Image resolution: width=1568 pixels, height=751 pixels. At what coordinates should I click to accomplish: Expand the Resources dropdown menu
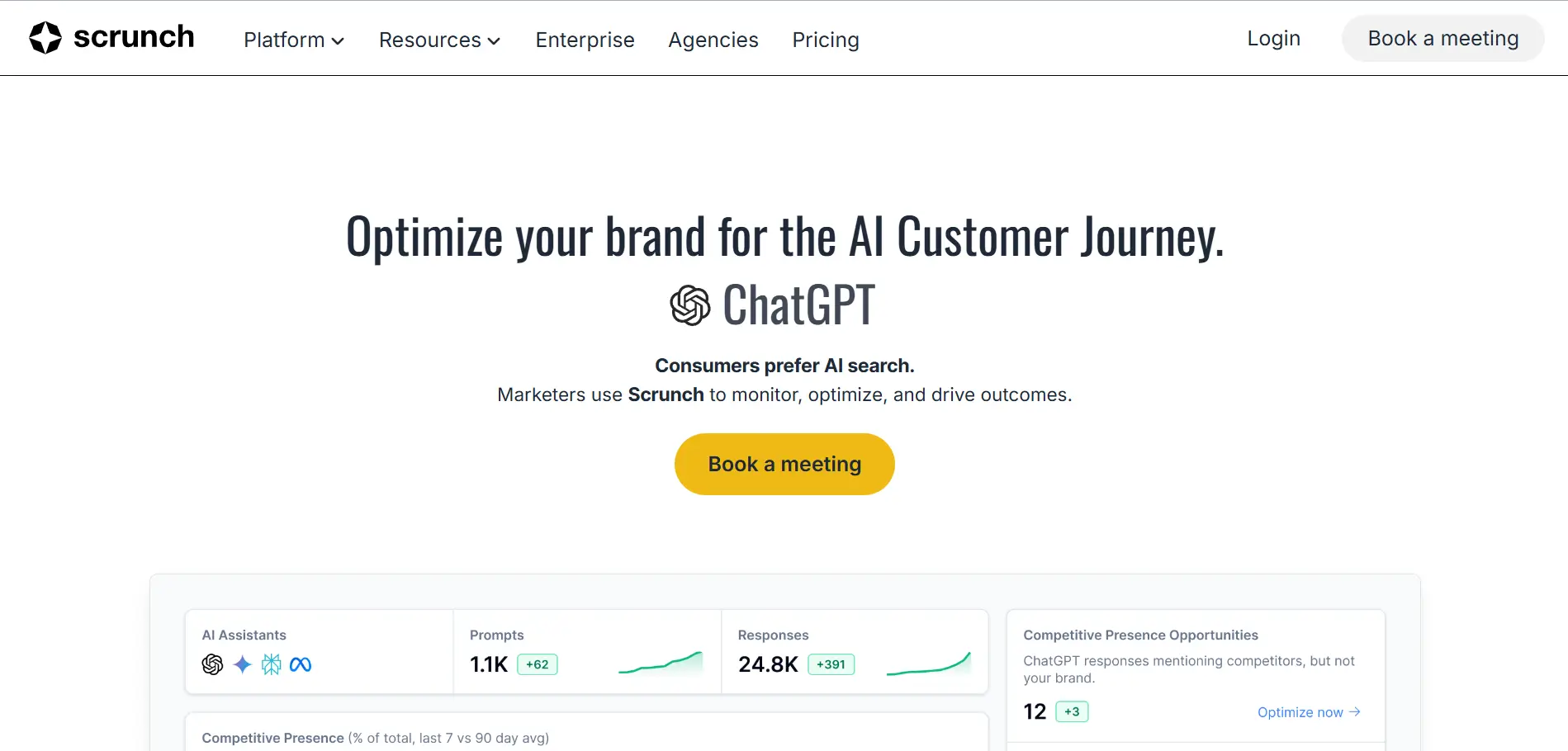tap(439, 40)
